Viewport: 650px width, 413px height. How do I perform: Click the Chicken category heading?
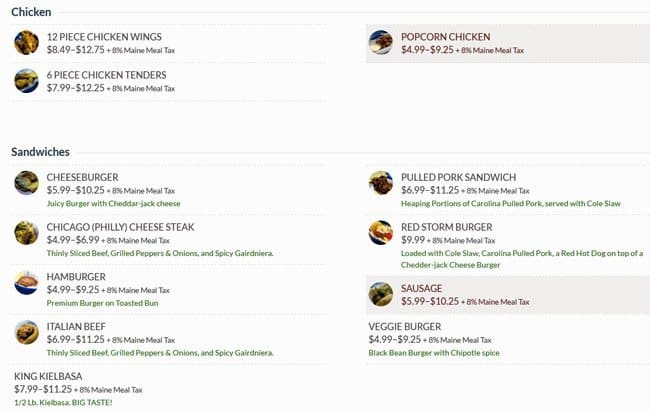click(31, 11)
